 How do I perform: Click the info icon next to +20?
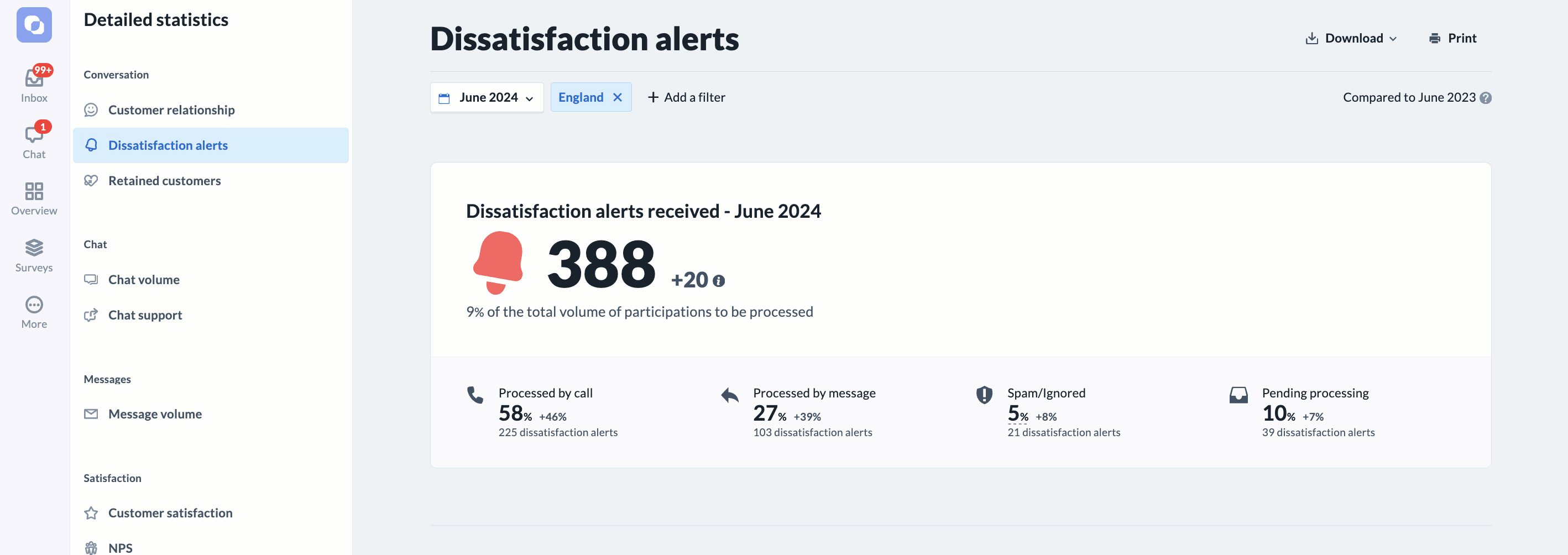point(718,281)
